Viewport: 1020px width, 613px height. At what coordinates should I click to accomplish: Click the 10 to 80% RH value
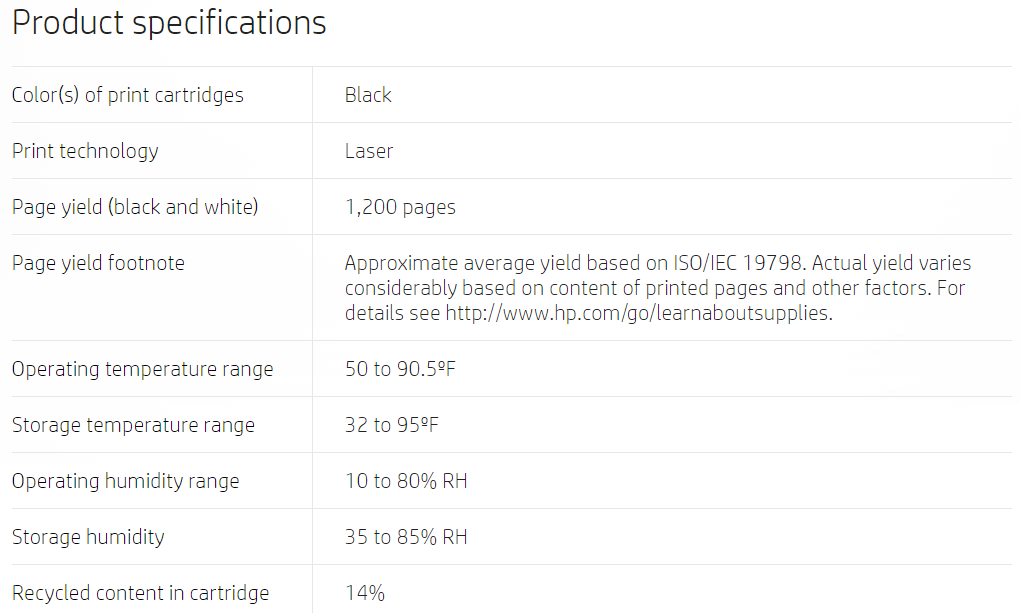(406, 481)
